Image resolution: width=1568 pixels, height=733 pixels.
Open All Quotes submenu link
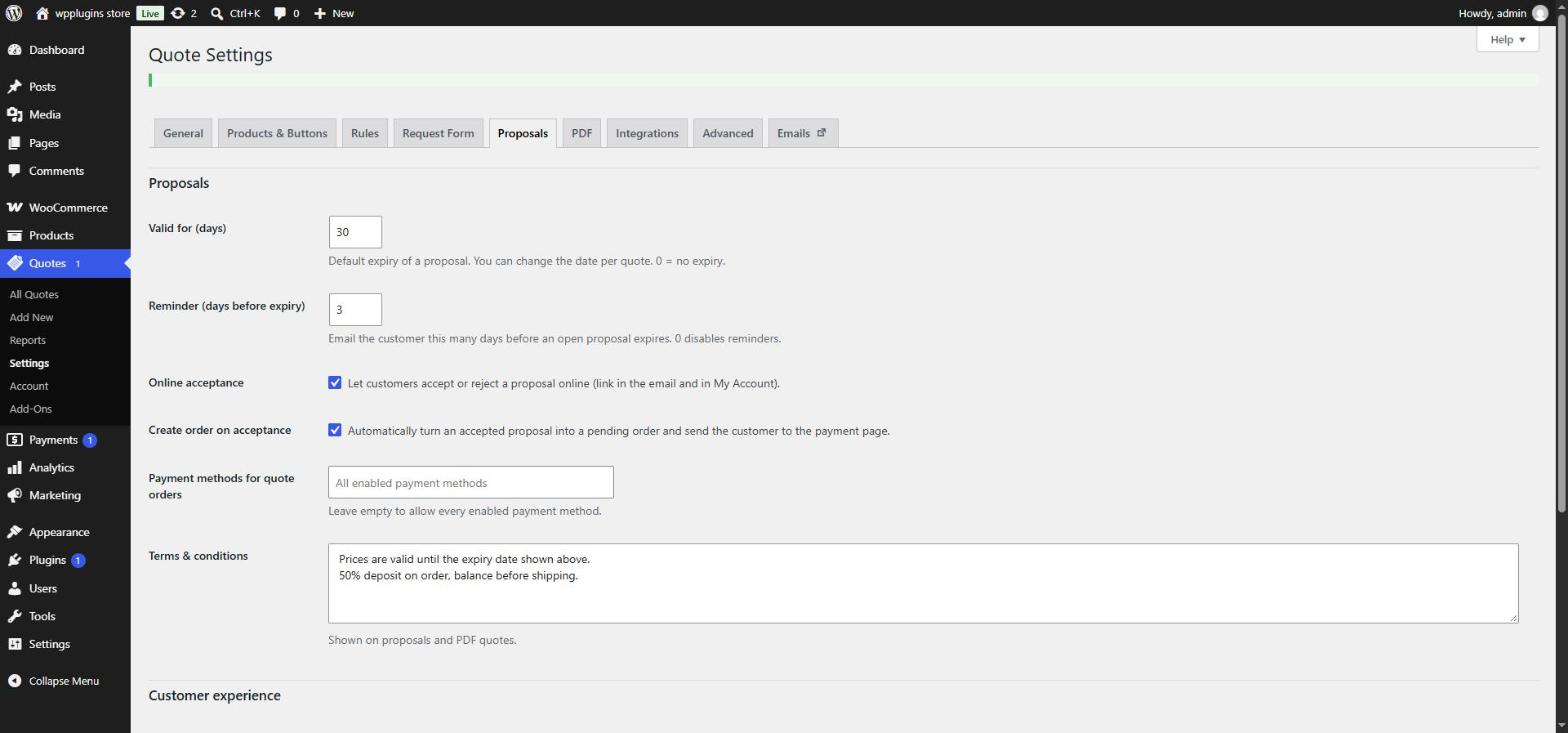(34, 294)
